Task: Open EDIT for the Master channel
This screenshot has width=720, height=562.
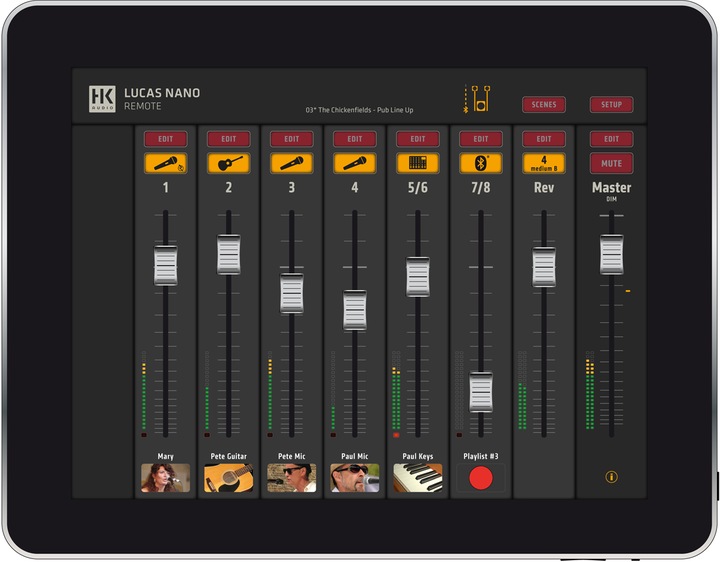Action: [x=611, y=139]
